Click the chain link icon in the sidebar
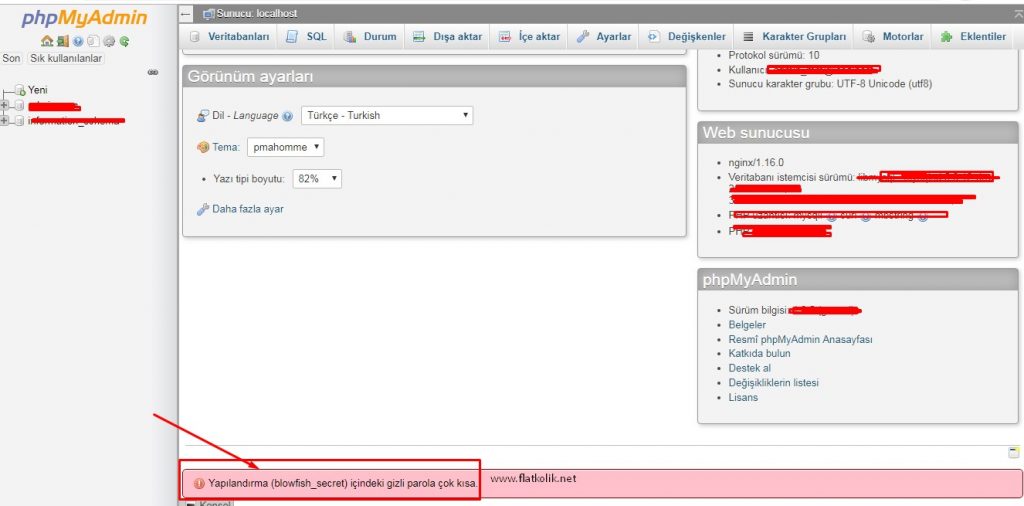Viewport: 1024px width, 506px height. tap(153, 72)
